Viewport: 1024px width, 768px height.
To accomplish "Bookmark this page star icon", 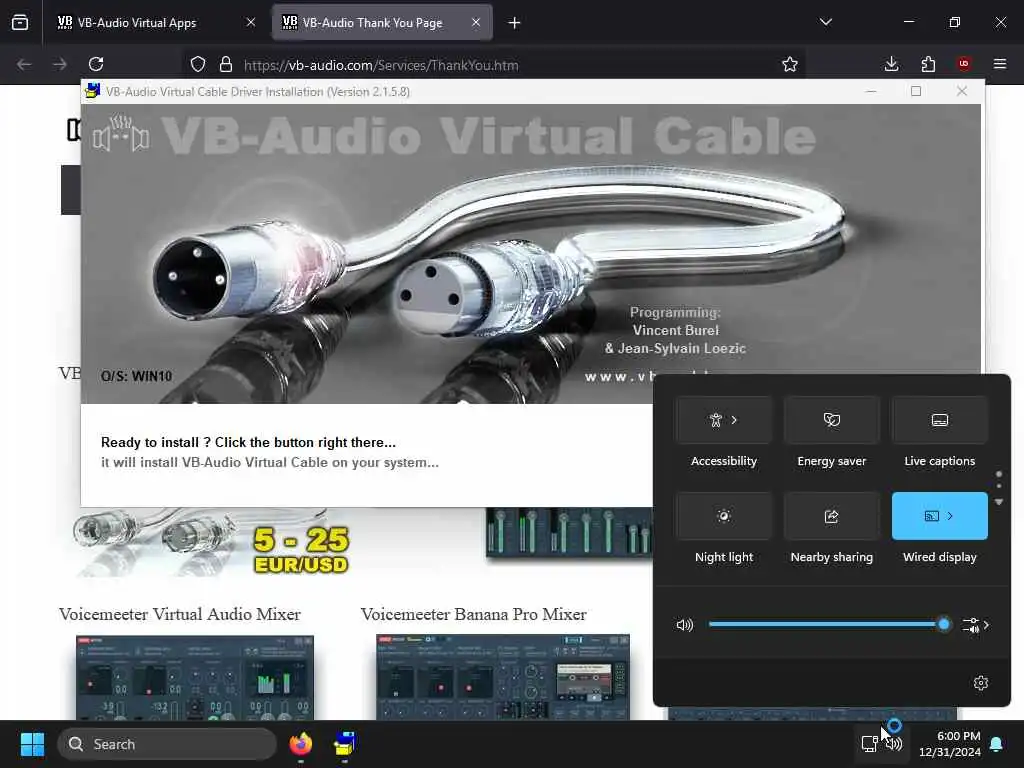I will point(790,64).
